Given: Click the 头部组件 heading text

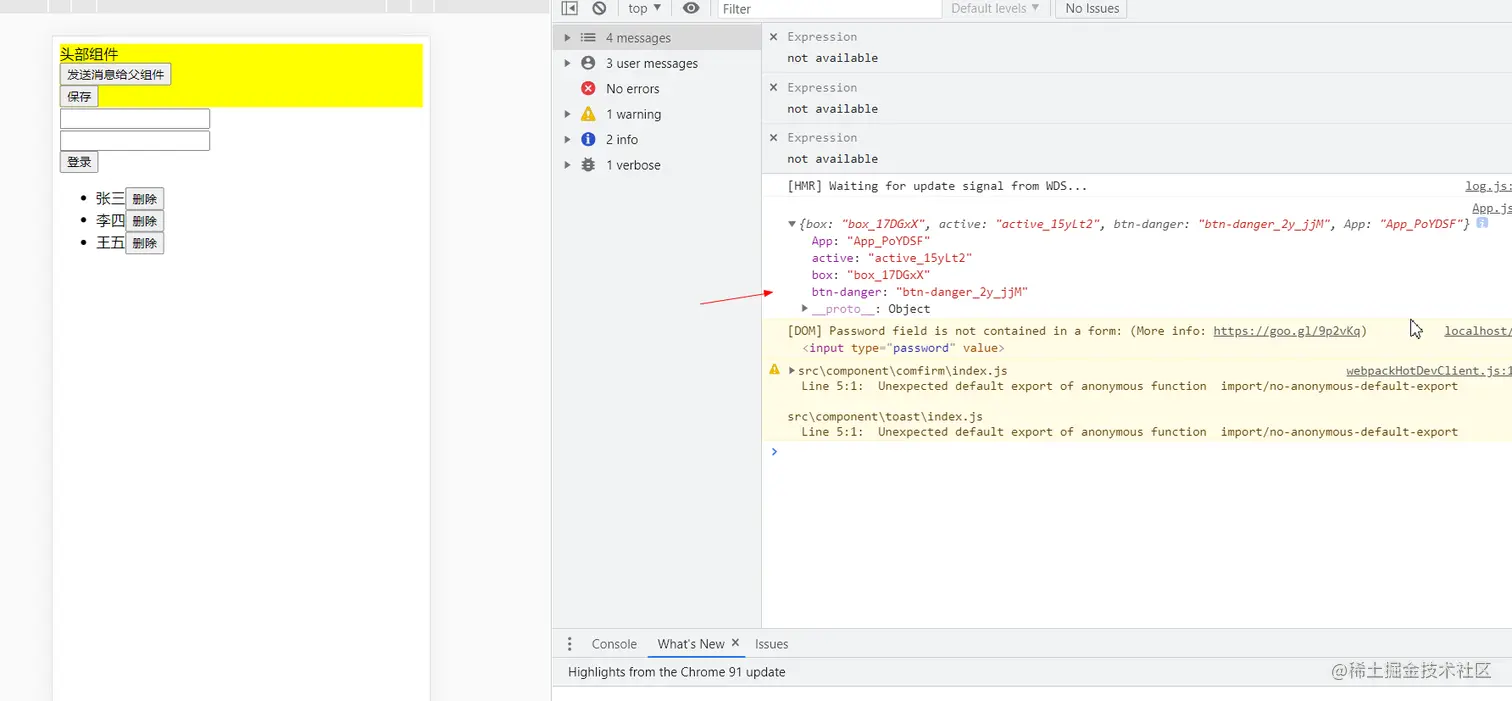Looking at the screenshot, I should 89,54.
